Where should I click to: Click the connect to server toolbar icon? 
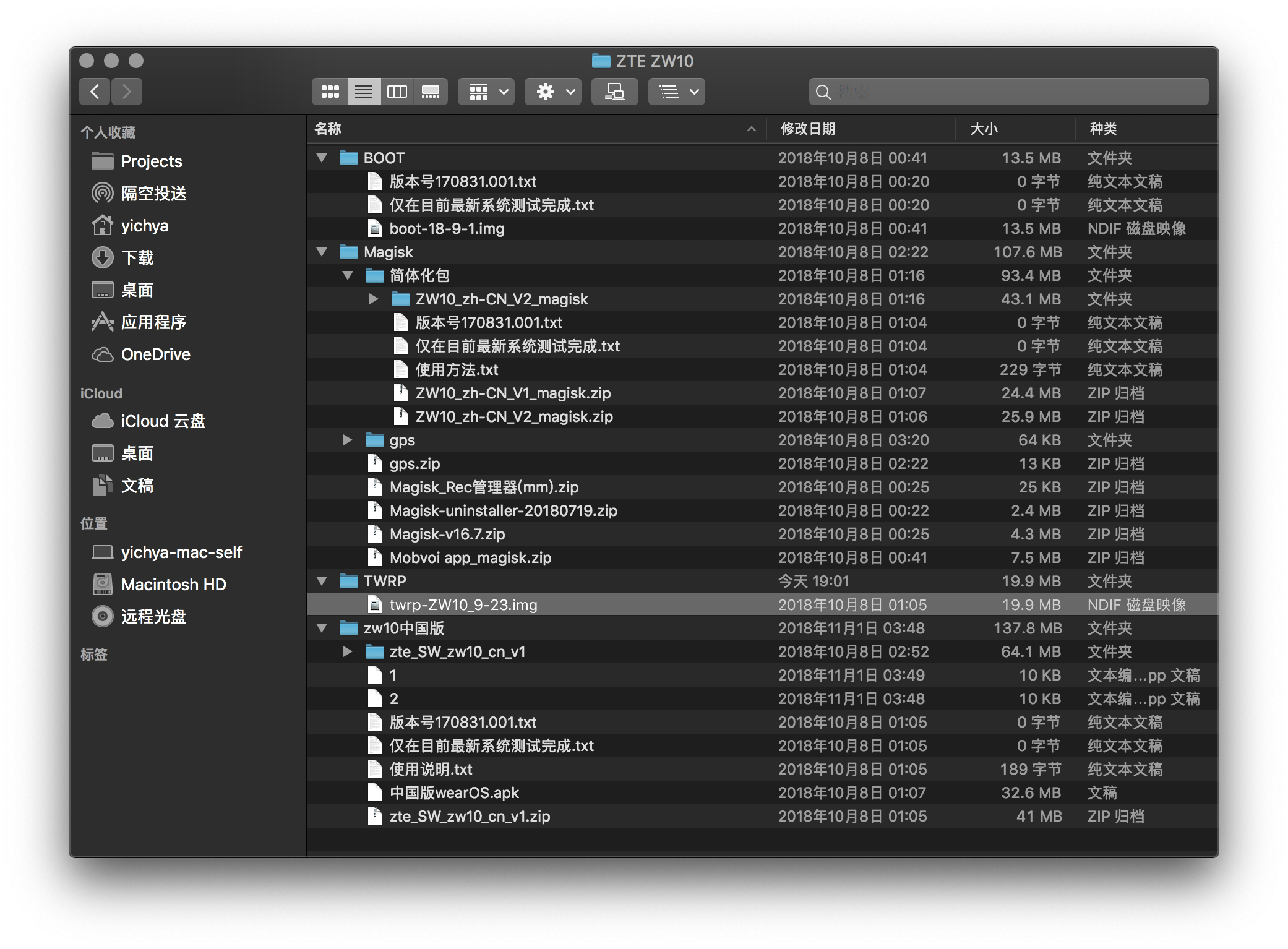614,92
